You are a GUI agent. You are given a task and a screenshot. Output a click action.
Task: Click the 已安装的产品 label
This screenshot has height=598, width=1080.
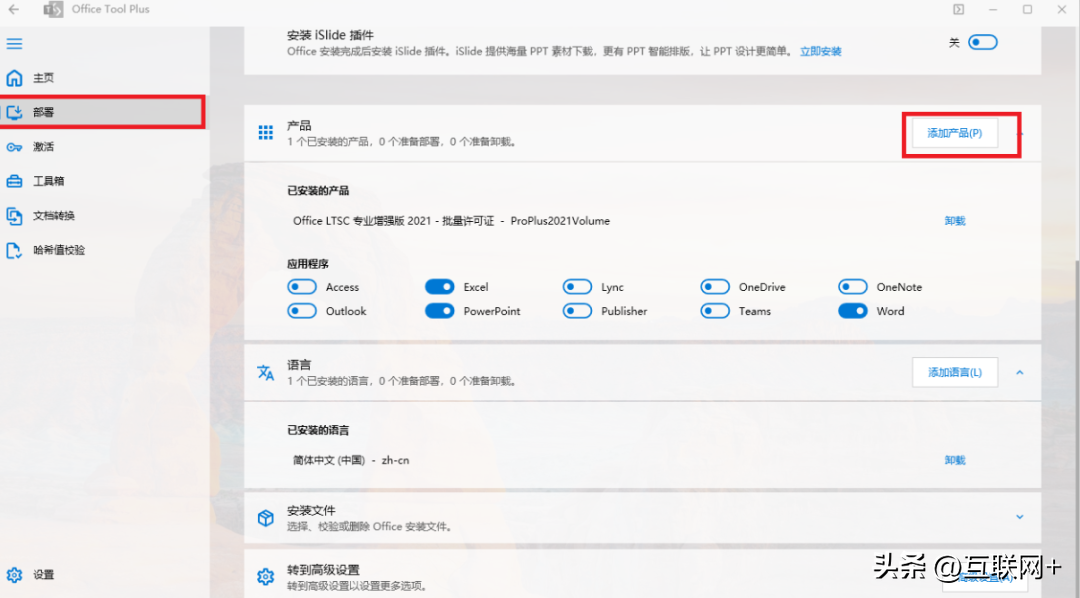click(x=318, y=191)
